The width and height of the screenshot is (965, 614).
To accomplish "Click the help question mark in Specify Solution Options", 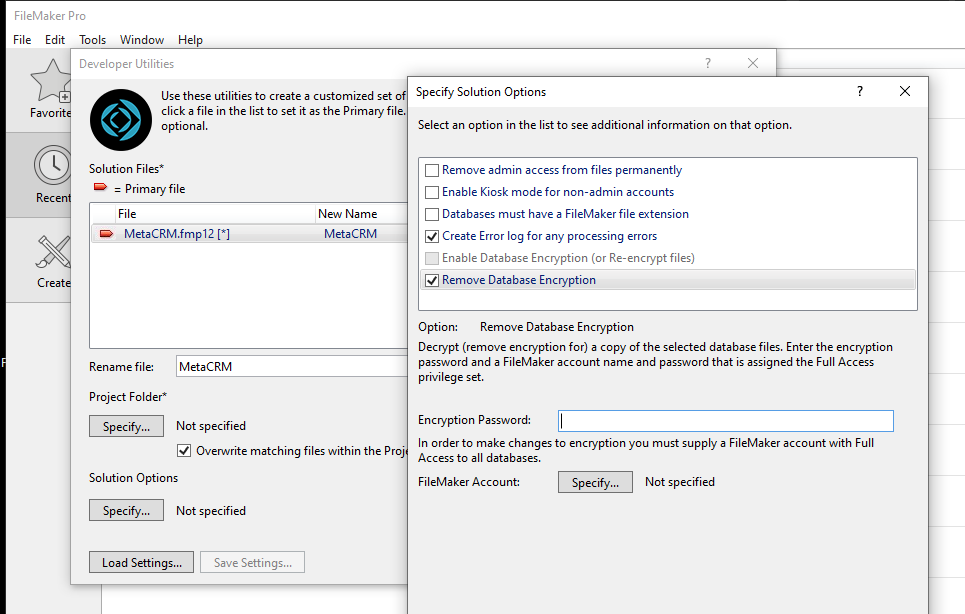I will (859, 91).
